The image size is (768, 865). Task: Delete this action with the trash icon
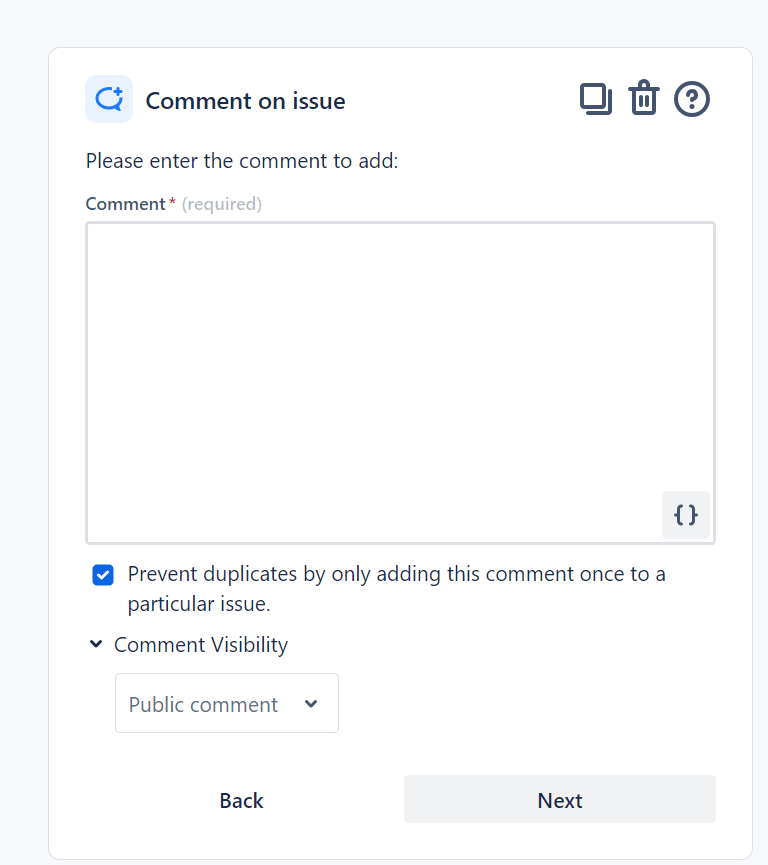point(643,98)
